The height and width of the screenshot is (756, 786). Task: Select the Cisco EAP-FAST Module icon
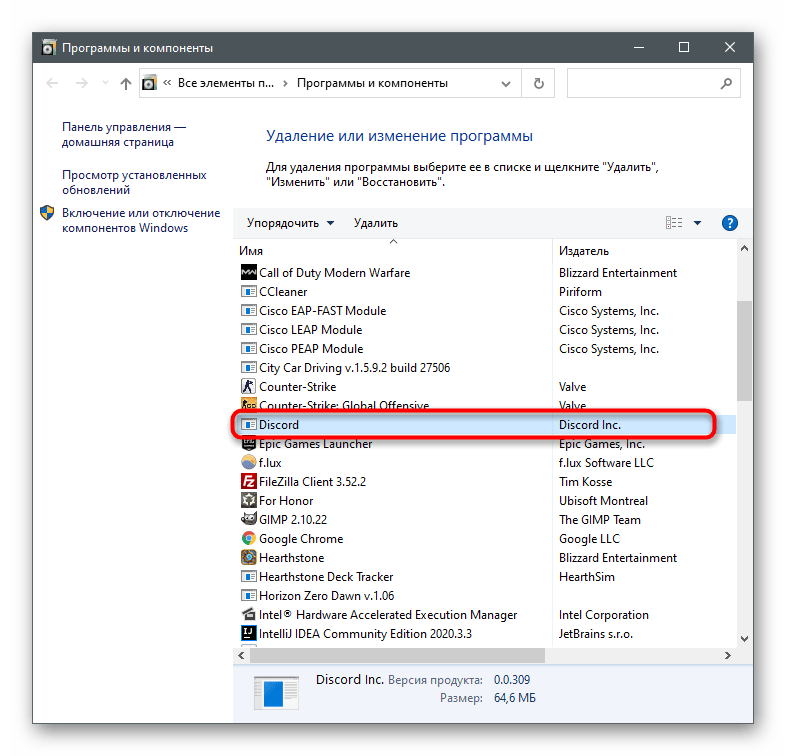(x=249, y=310)
